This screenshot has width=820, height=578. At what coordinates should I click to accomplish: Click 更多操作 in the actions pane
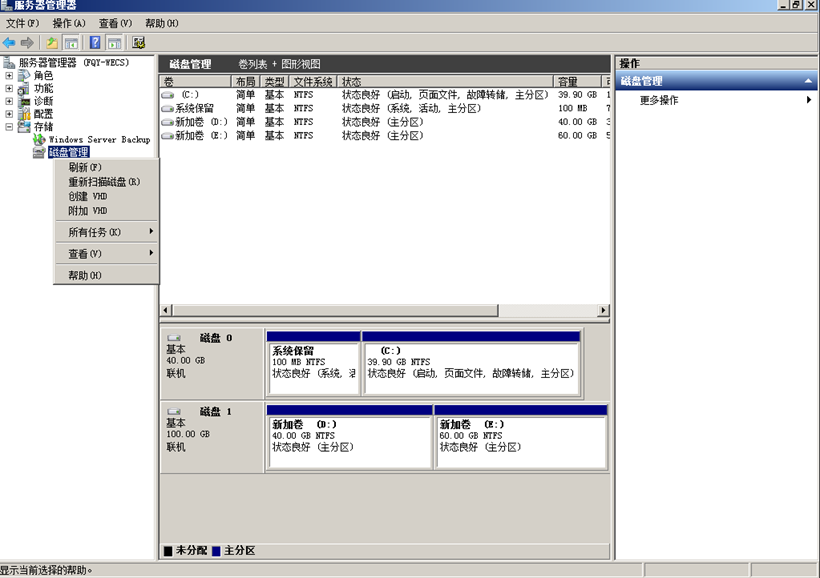click(x=659, y=100)
